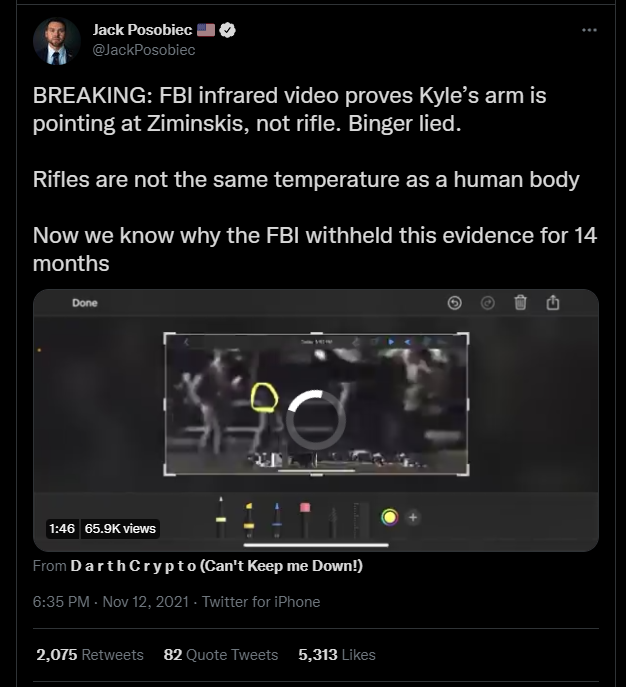Open the yellow color picker circle
The image size is (626, 687).
click(389, 517)
